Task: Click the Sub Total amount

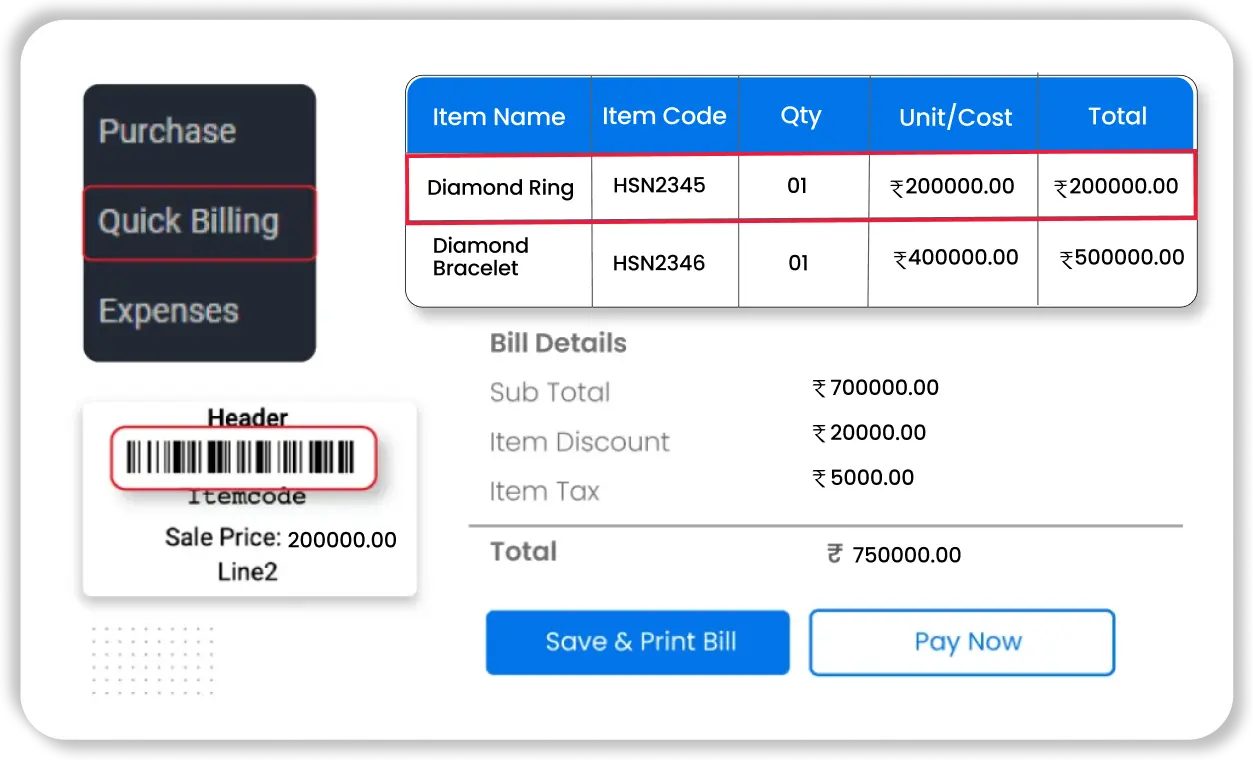Action: click(876, 388)
